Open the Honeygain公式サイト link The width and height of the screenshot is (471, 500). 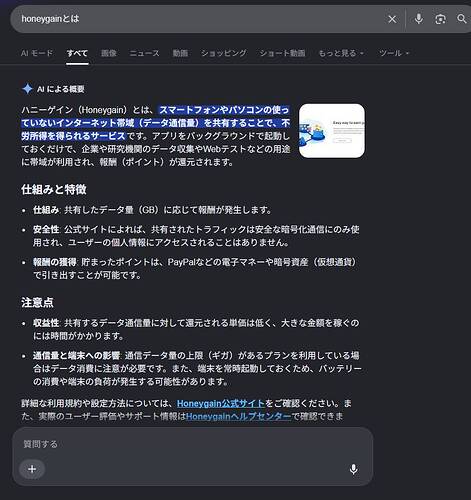(221, 403)
